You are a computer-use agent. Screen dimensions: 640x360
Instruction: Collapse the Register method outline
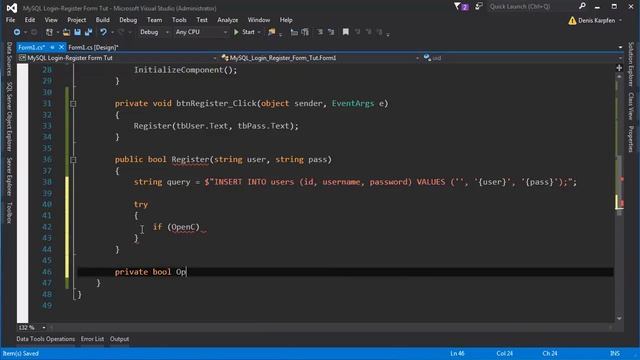click(x=73, y=160)
